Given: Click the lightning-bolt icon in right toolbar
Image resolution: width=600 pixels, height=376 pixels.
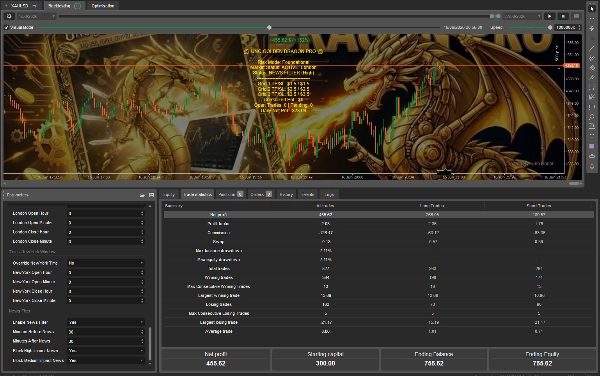Looking at the screenshot, I should (592, 28).
